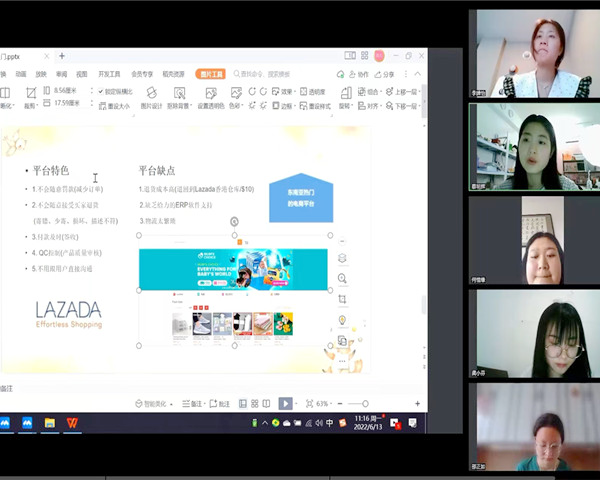Click the crop icon beside the selected image
Image resolution: width=600 pixels, height=480 pixels.
tap(342, 299)
